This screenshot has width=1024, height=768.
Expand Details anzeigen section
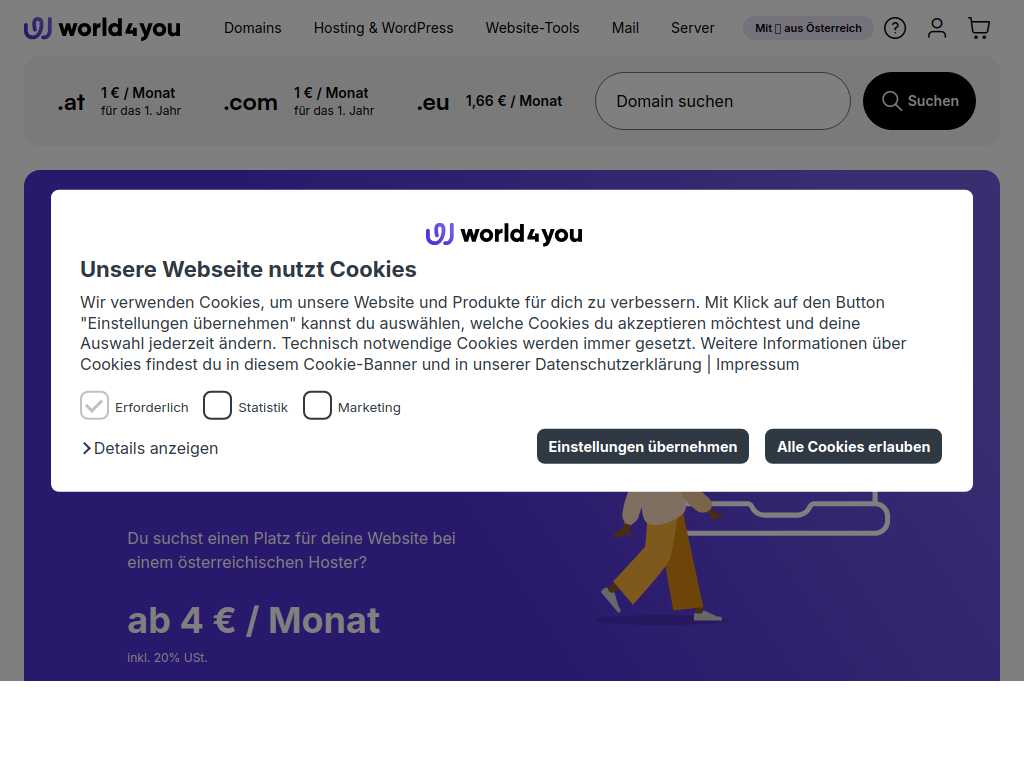(150, 448)
